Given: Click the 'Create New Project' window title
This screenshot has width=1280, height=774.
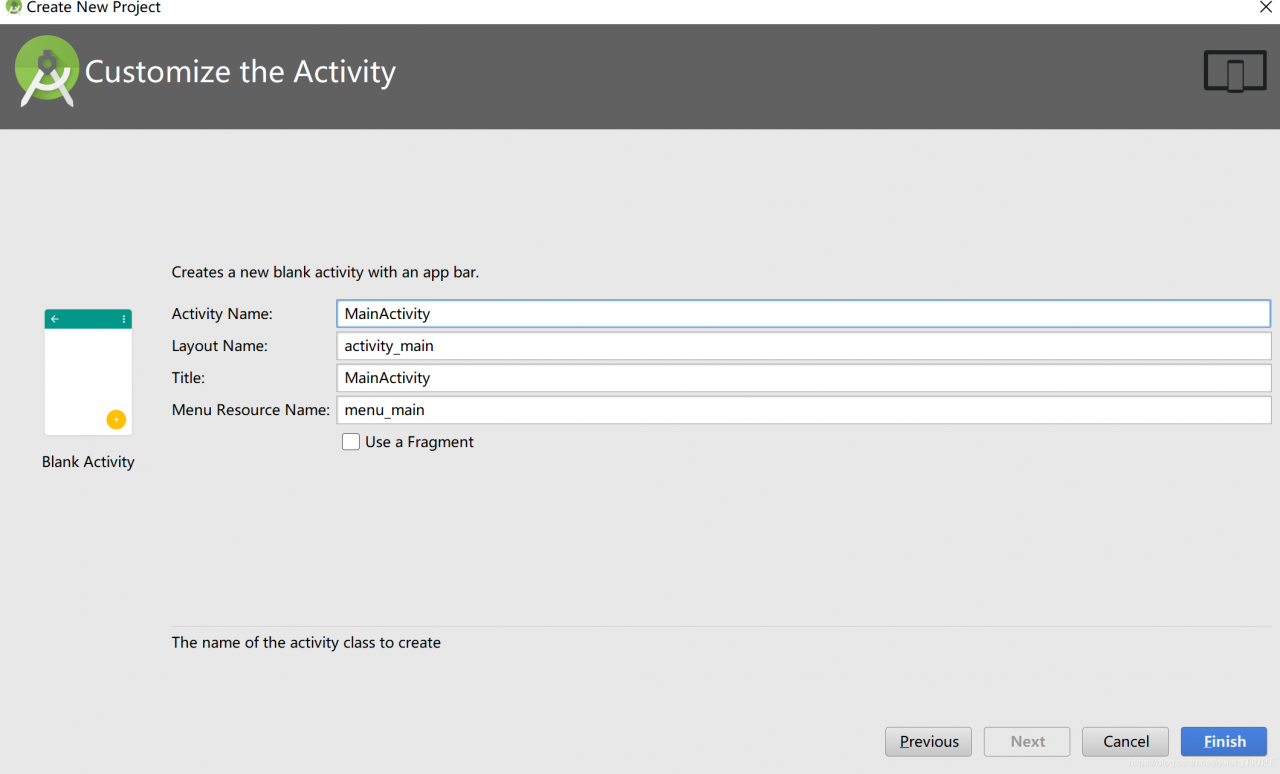Looking at the screenshot, I should click(x=94, y=7).
